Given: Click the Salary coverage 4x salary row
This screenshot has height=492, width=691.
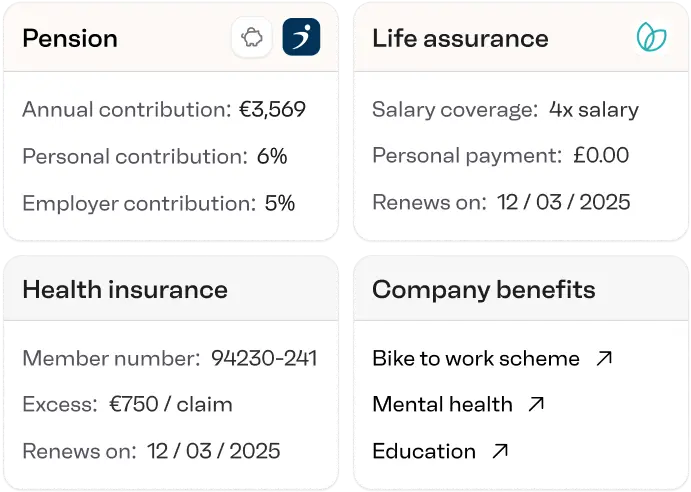Looking at the screenshot, I should pos(505,110).
